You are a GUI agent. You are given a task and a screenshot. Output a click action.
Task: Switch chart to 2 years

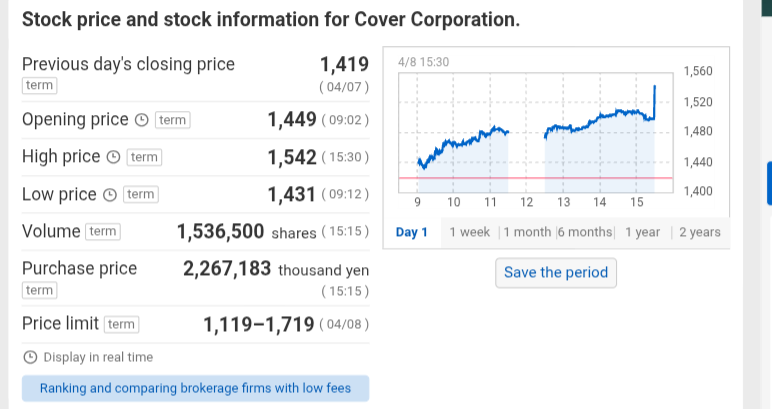coord(700,232)
